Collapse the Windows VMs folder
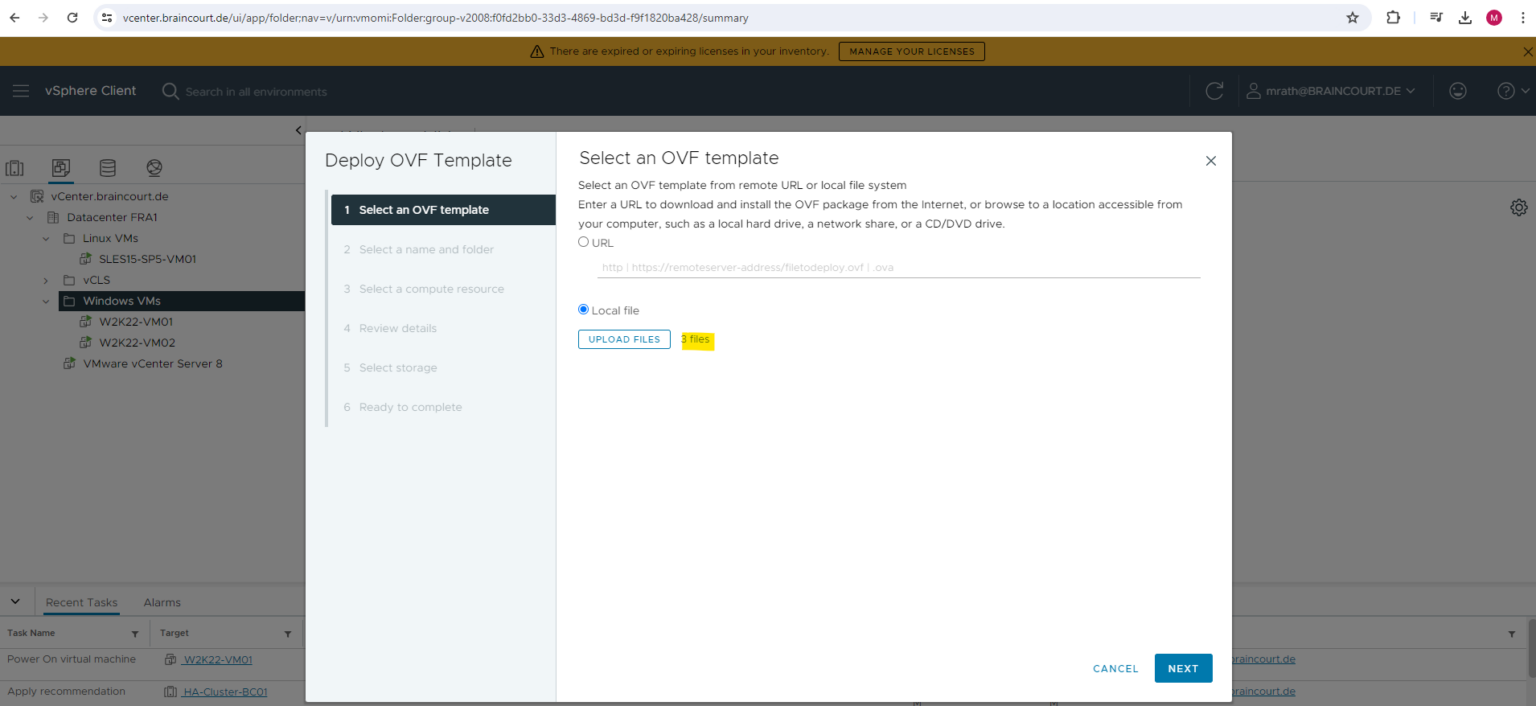The width and height of the screenshot is (1536, 706). click(45, 300)
